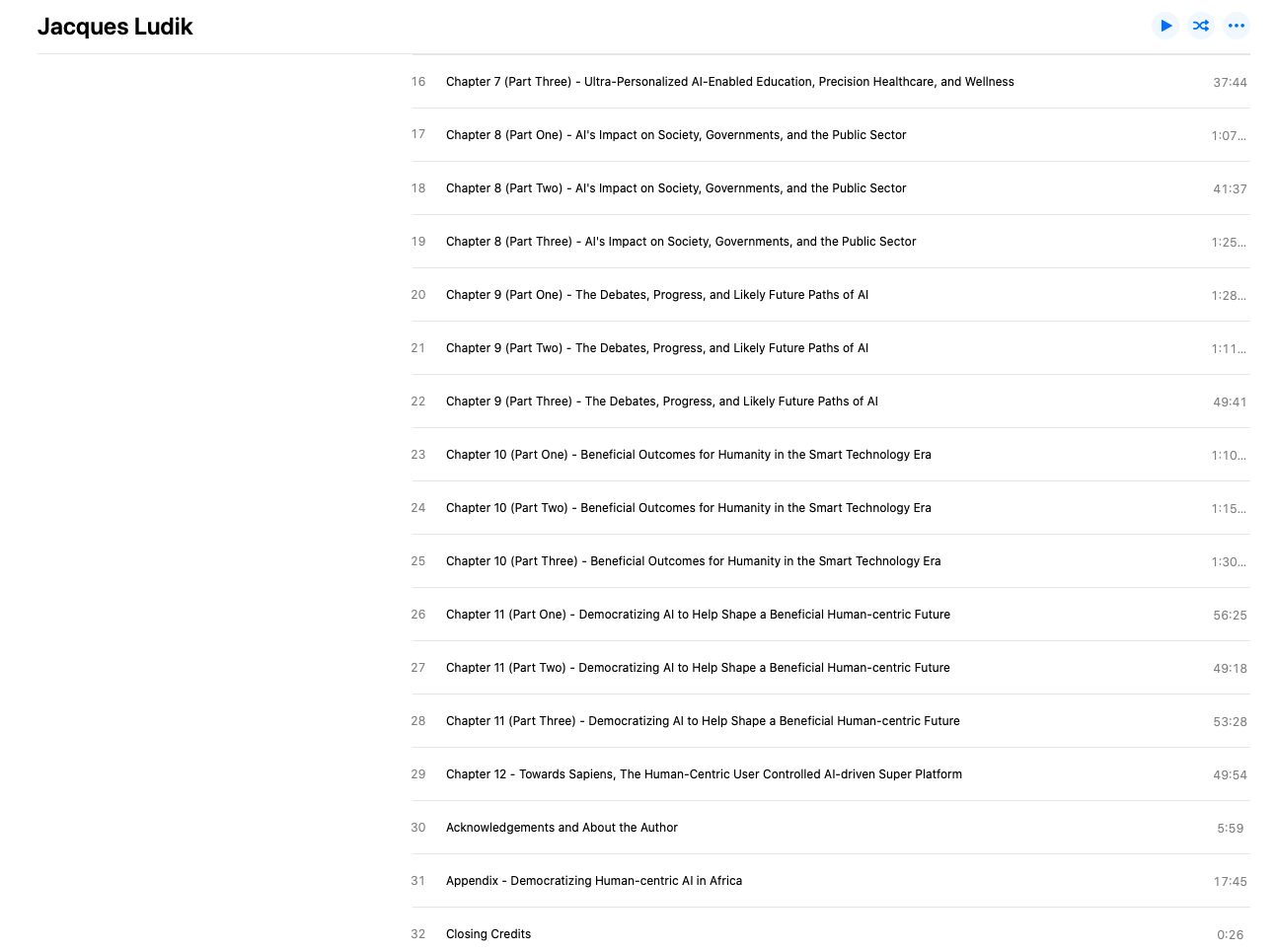Select Chapter 8 (Part Two) track
Viewport: 1275px width, 952px height.
coord(831,188)
